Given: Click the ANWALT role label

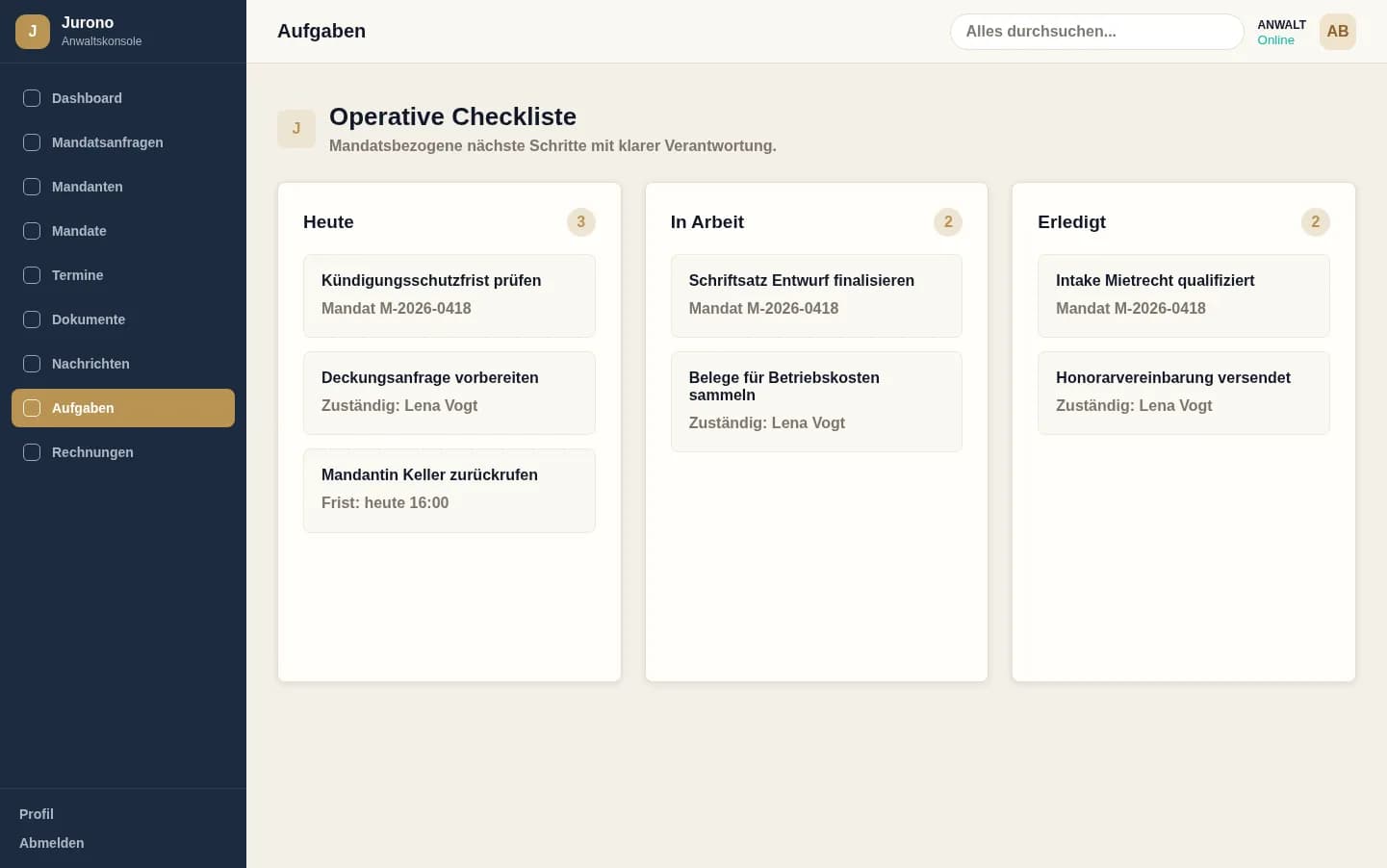Looking at the screenshot, I should (x=1281, y=25).
